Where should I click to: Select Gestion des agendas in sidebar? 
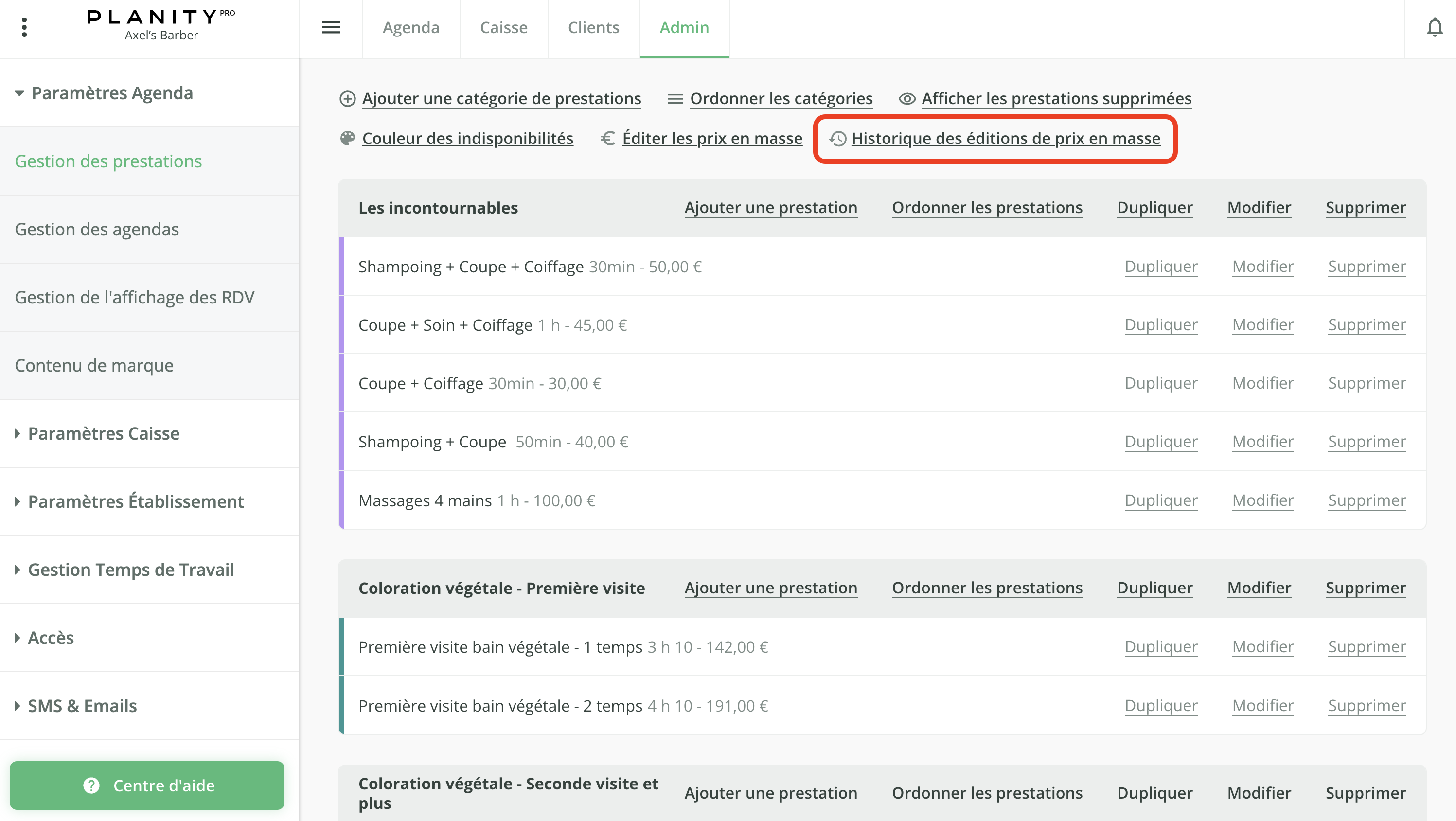pyautogui.click(x=97, y=229)
